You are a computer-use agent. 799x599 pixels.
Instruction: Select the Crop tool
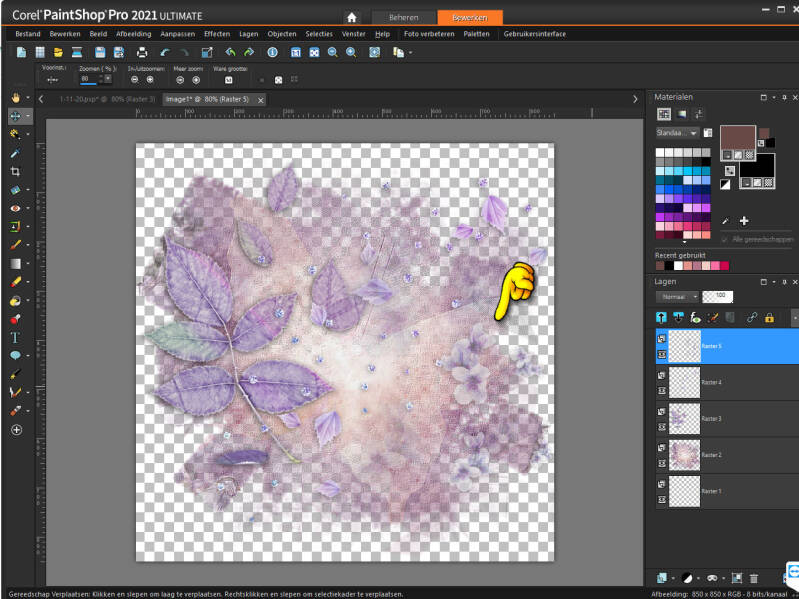click(x=15, y=172)
